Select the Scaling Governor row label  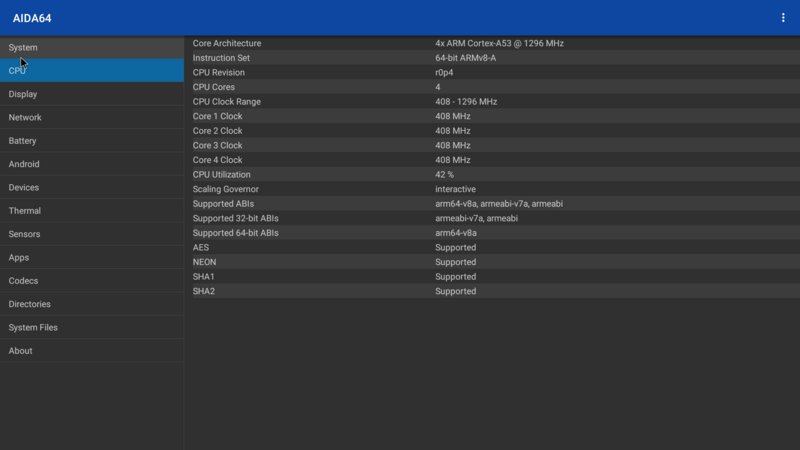226,189
